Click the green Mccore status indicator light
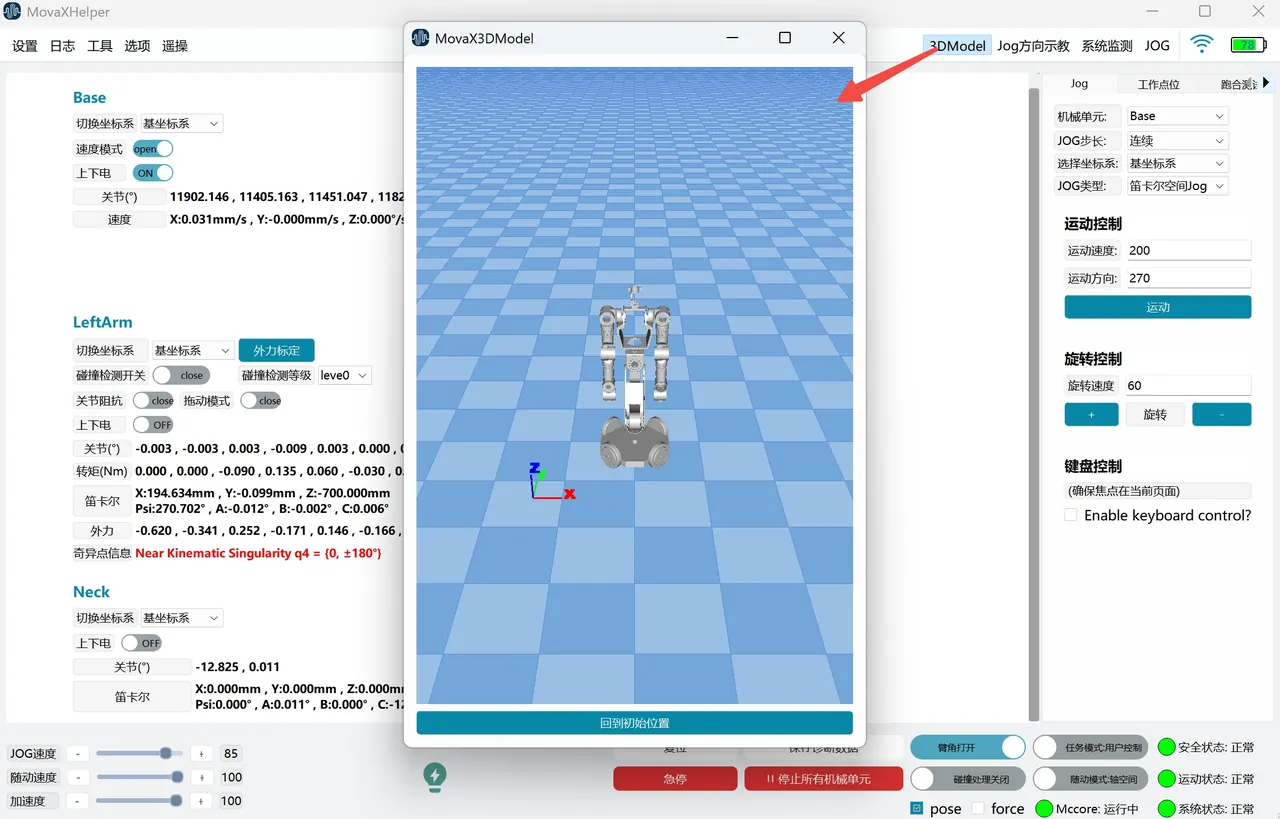The image size is (1280, 819). pos(1044,808)
